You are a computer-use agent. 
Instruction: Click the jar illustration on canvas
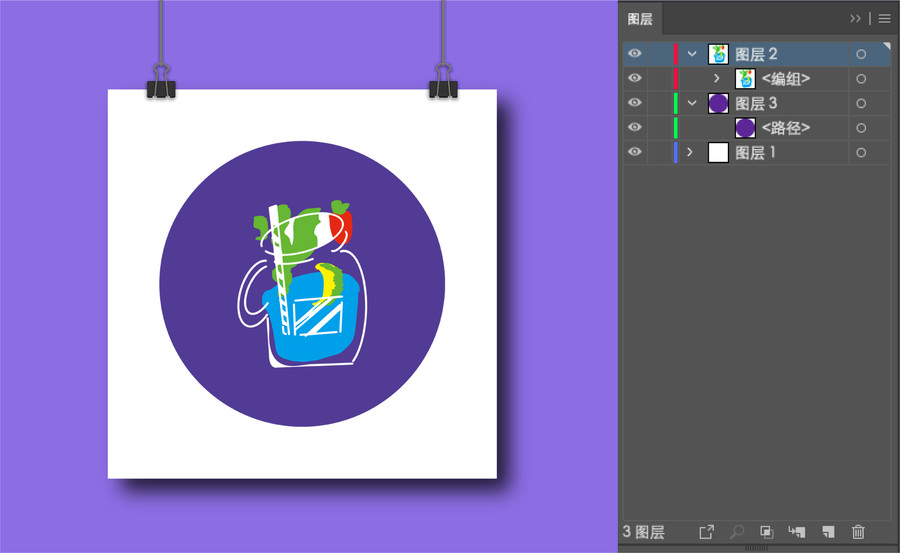click(x=302, y=284)
